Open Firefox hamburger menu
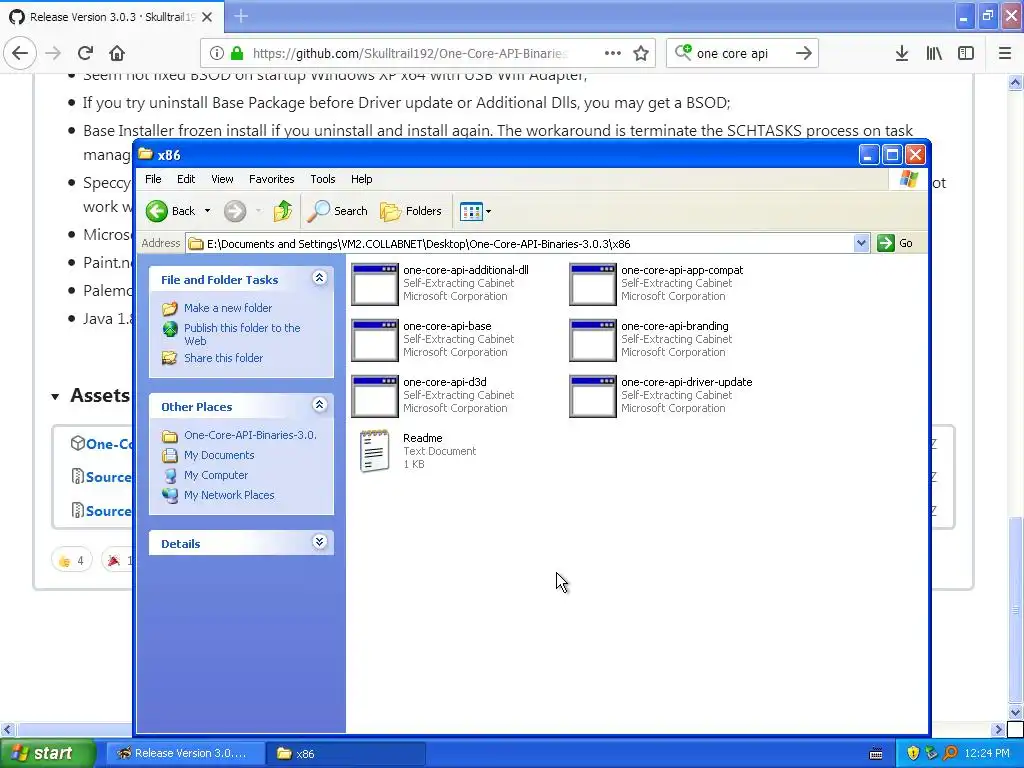The width and height of the screenshot is (1024, 768). (1005, 54)
